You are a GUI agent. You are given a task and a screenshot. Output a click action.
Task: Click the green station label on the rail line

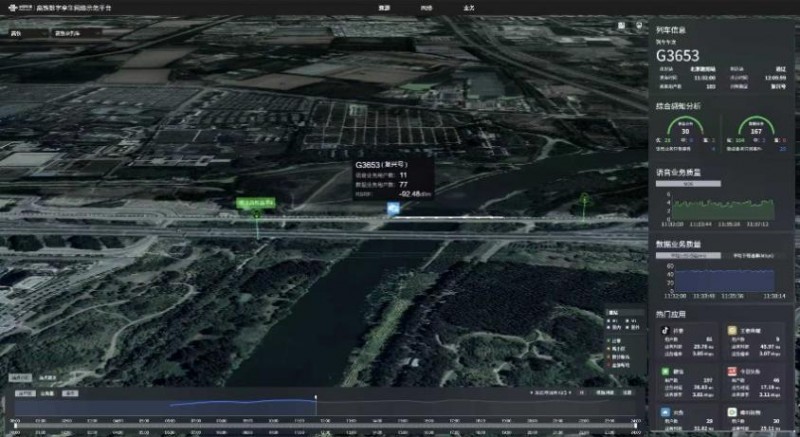(x=255, y=203)
